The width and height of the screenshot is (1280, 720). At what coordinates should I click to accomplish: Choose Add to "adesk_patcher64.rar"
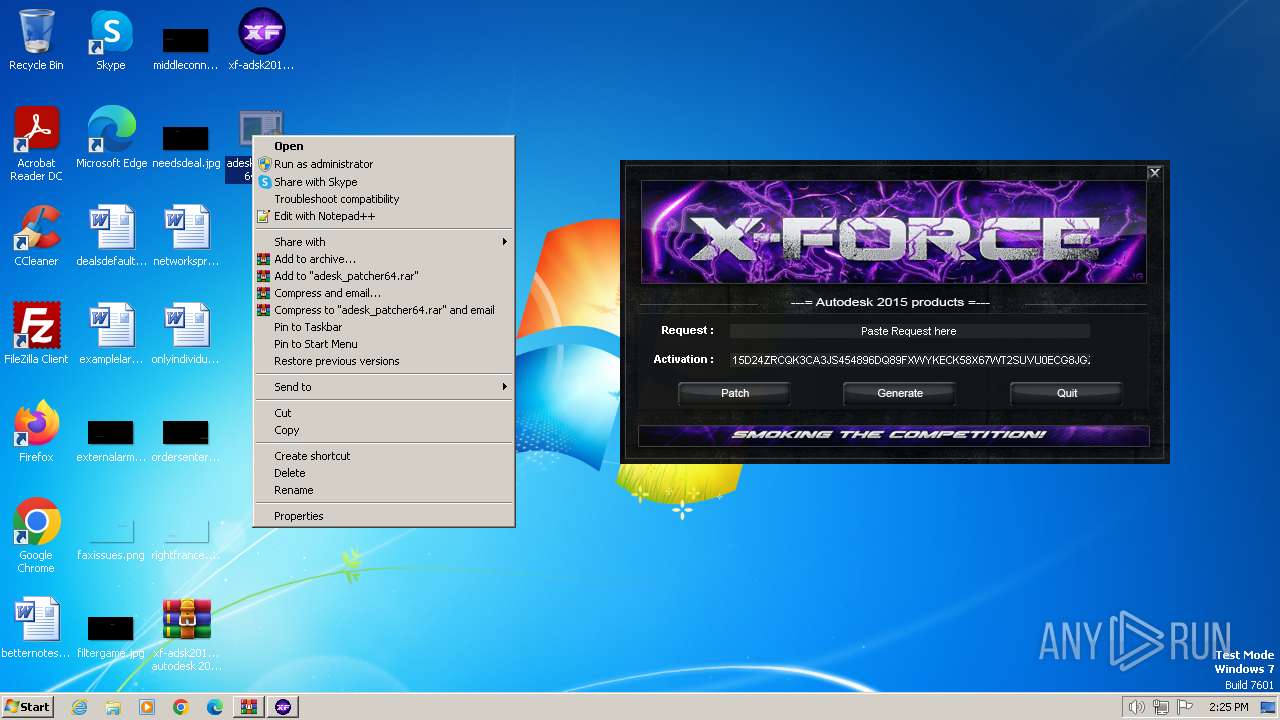pyautogui.click(x=384, y=276)
